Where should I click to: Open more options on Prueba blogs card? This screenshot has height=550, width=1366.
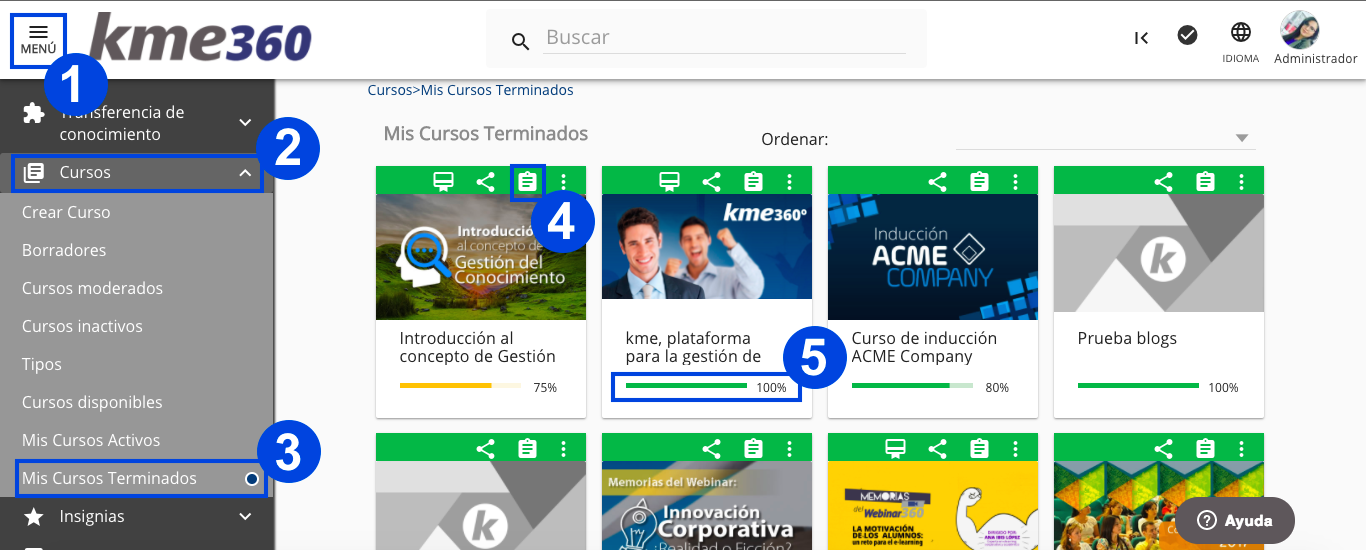tap(1242, 181)
